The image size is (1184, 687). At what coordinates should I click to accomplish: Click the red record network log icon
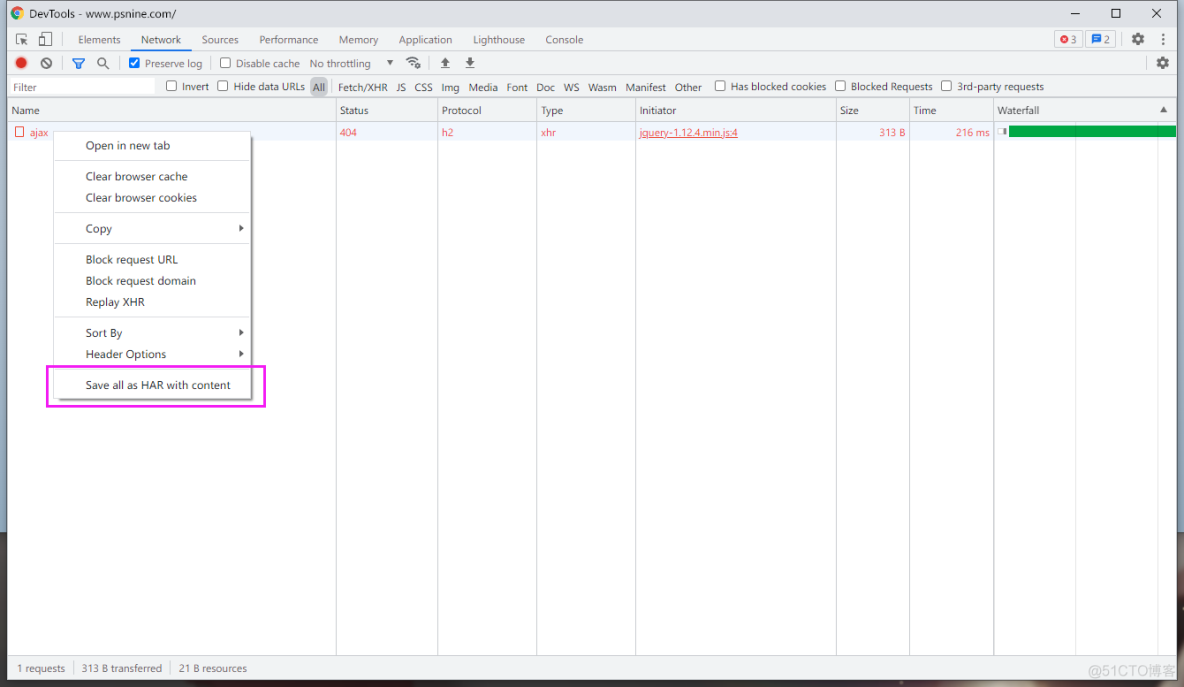(x=21, y=63)
